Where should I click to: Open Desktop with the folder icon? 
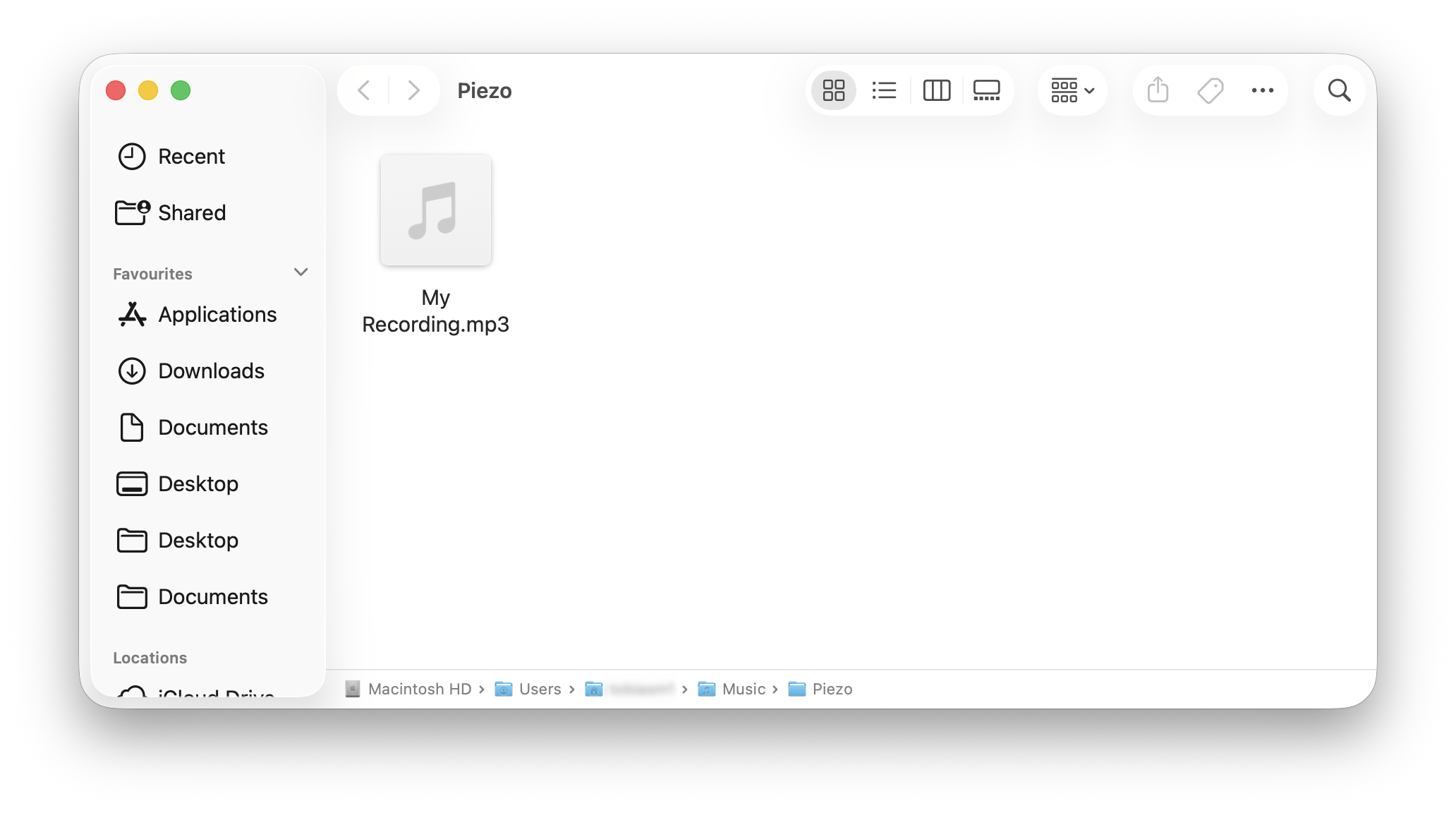tap(207, 540)
